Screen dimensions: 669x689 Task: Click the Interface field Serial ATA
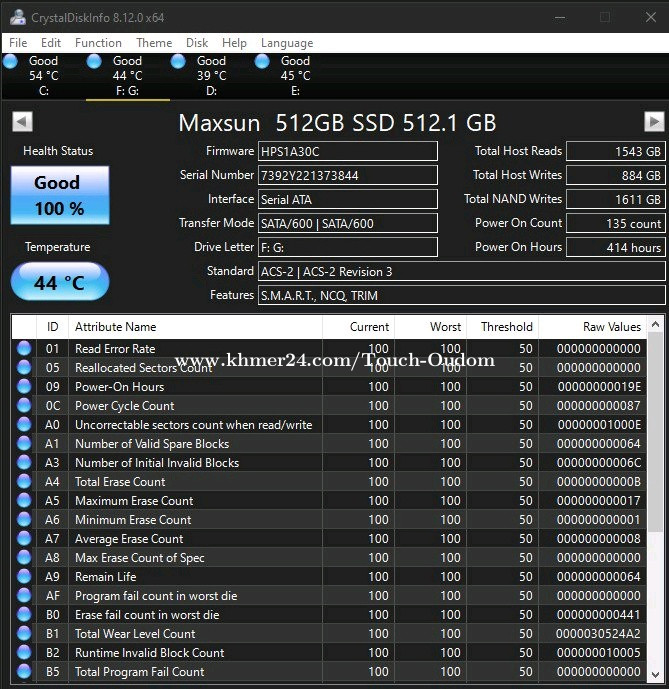click(347, 199)
